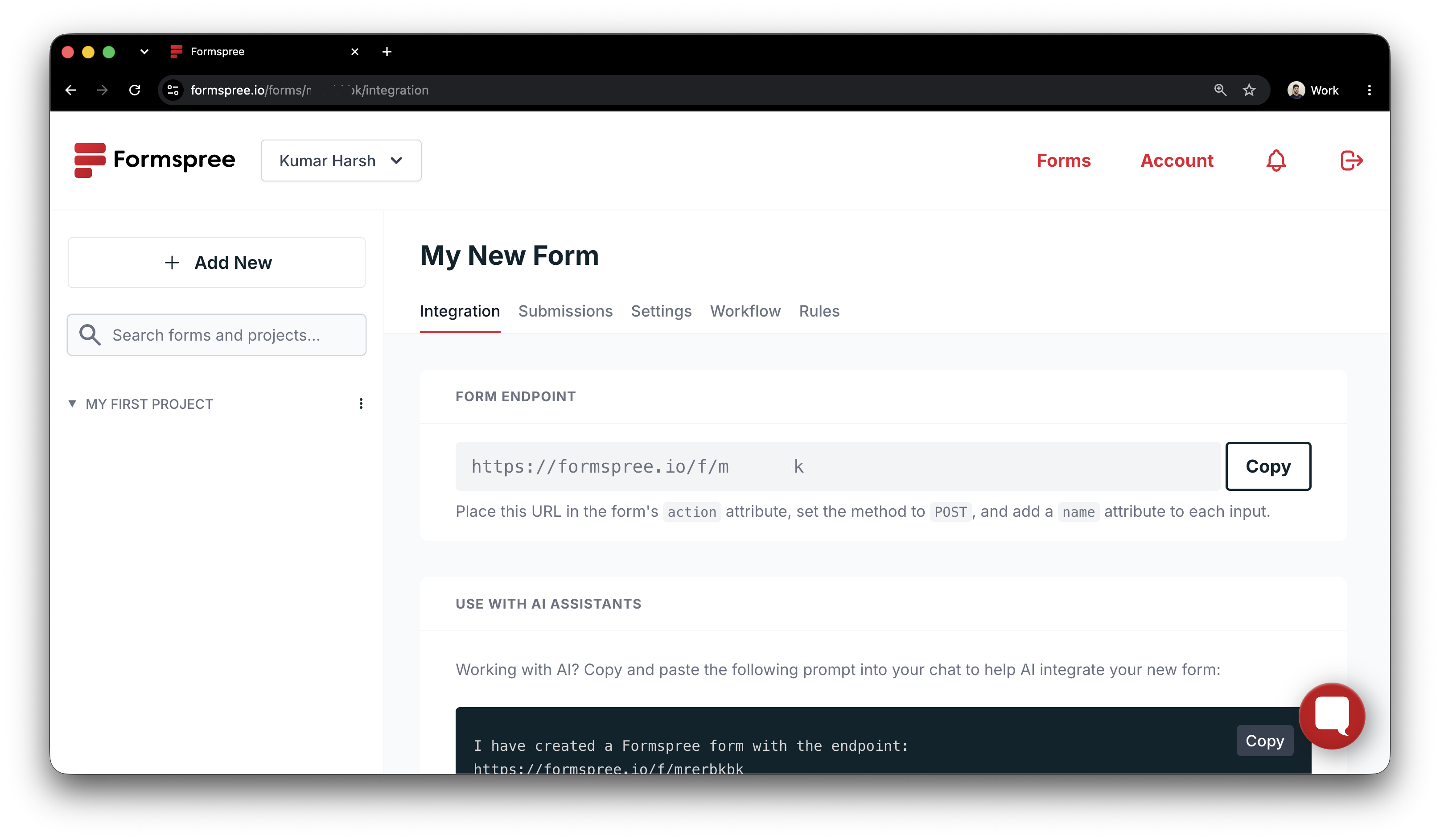The width and height of the screenshot is (1440, 840).
Task: Switch to the Rules tab
Action: tap(819, 311)
